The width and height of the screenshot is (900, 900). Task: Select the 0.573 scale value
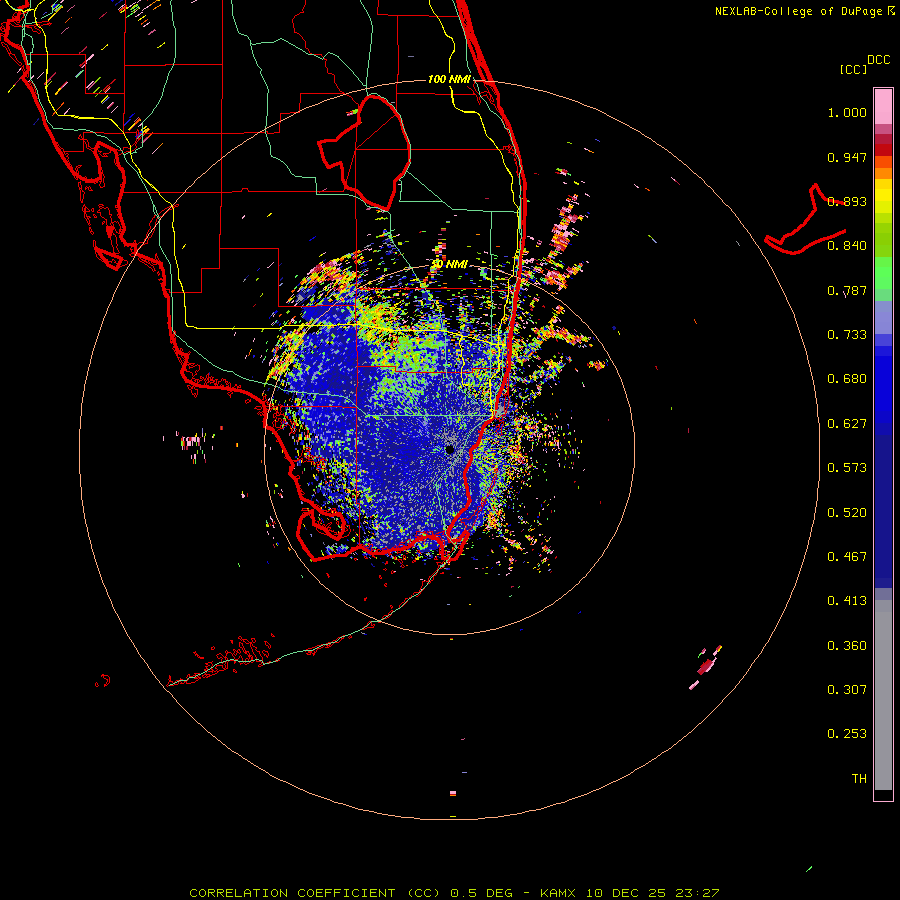[847, 468]
